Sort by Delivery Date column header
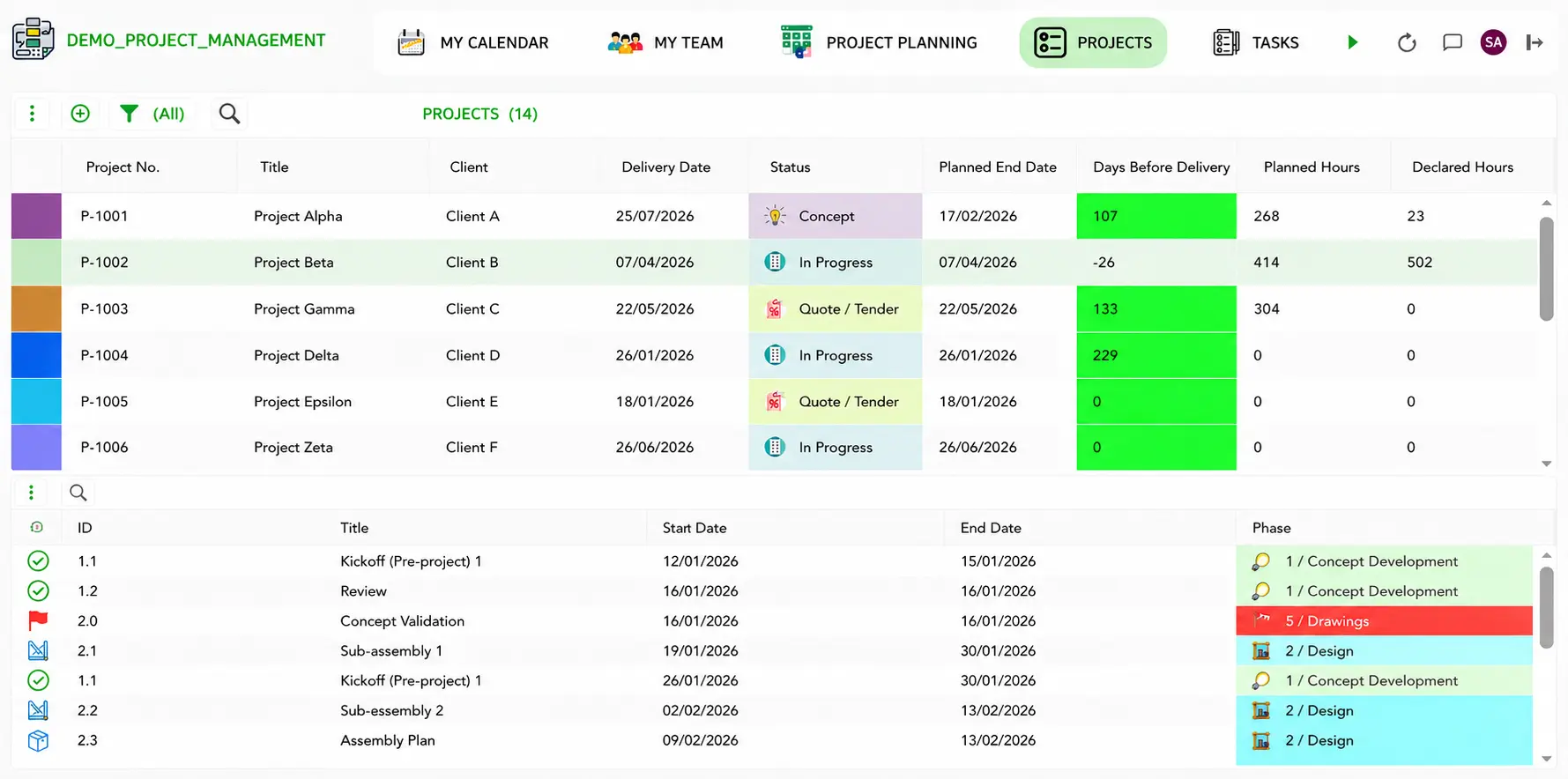 pyautogui.click(x=665, y=167)
